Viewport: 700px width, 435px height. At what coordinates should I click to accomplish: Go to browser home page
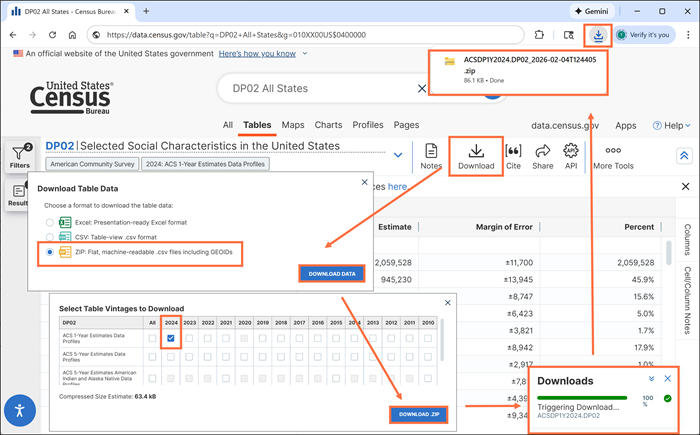tap(72, 35)
